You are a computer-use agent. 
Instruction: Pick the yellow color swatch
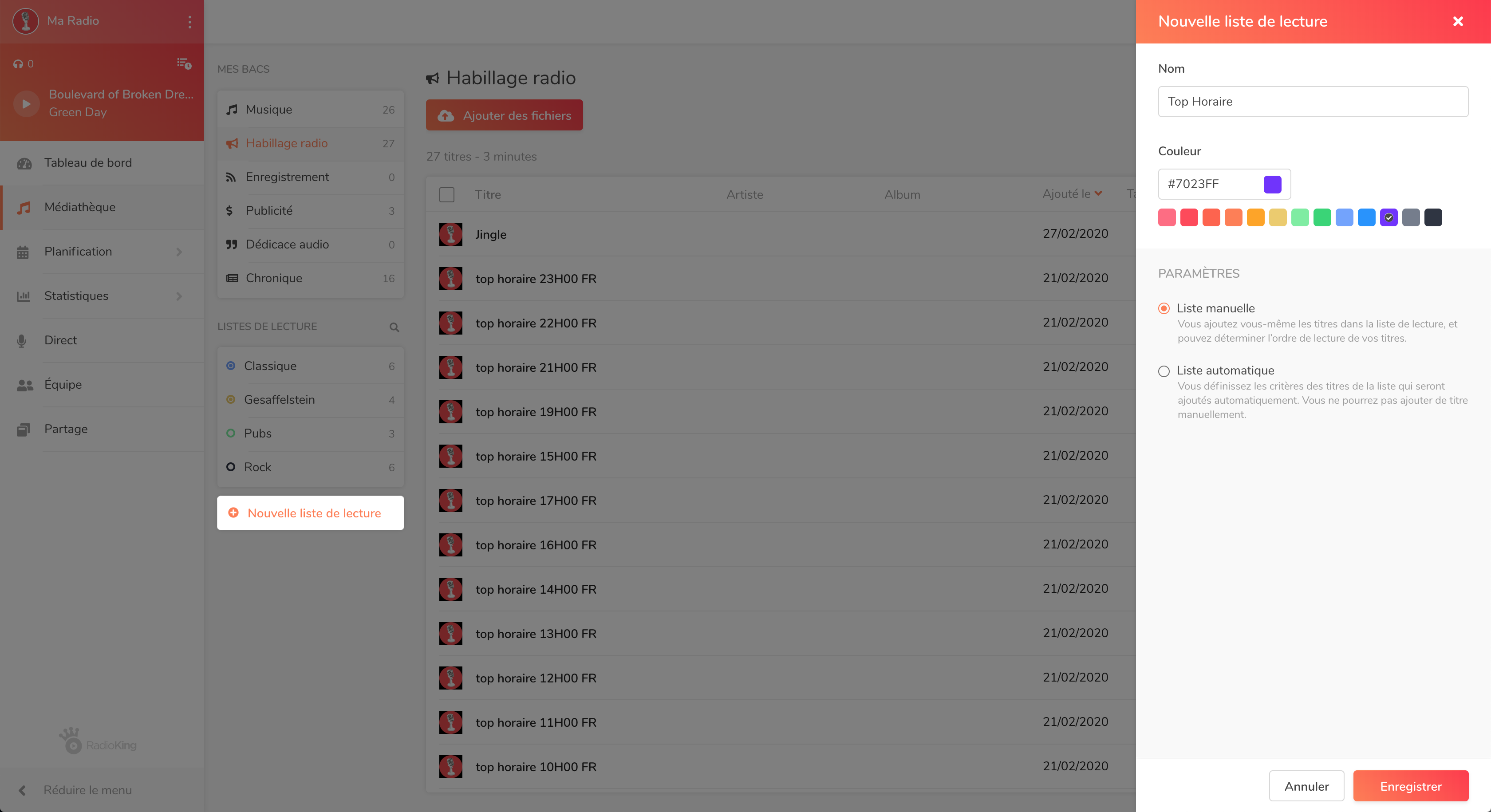pyautogui.click(x=1278, y=217)
